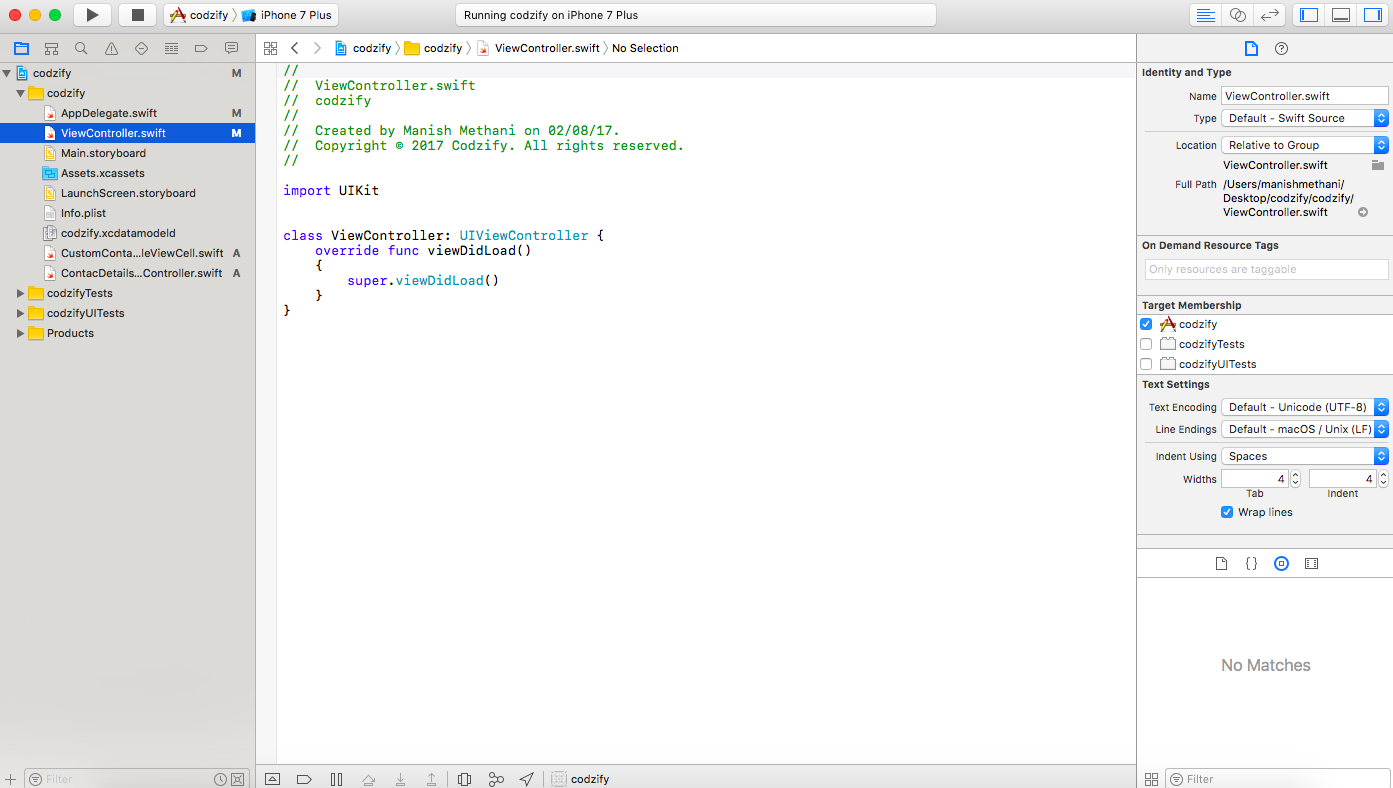
Task: Expand the Products folder
Action: tap(20, 333)
